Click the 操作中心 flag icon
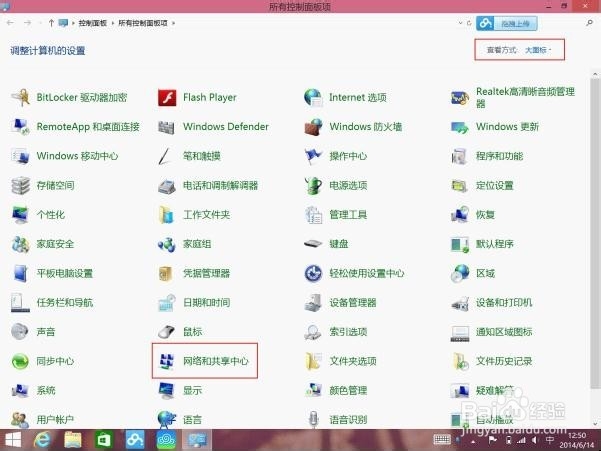This screenshot has width=601, height=451. pos(313,156)
